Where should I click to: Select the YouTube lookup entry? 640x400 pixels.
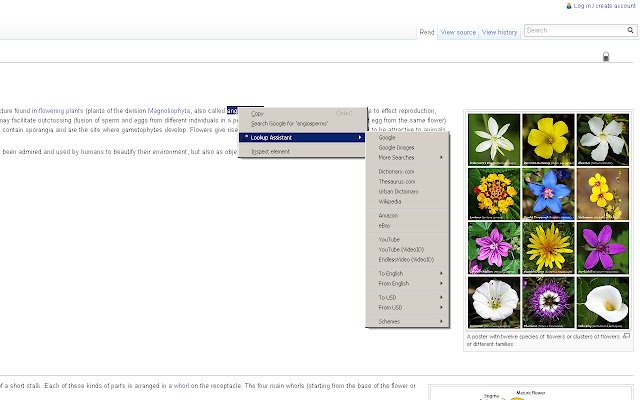407,240
